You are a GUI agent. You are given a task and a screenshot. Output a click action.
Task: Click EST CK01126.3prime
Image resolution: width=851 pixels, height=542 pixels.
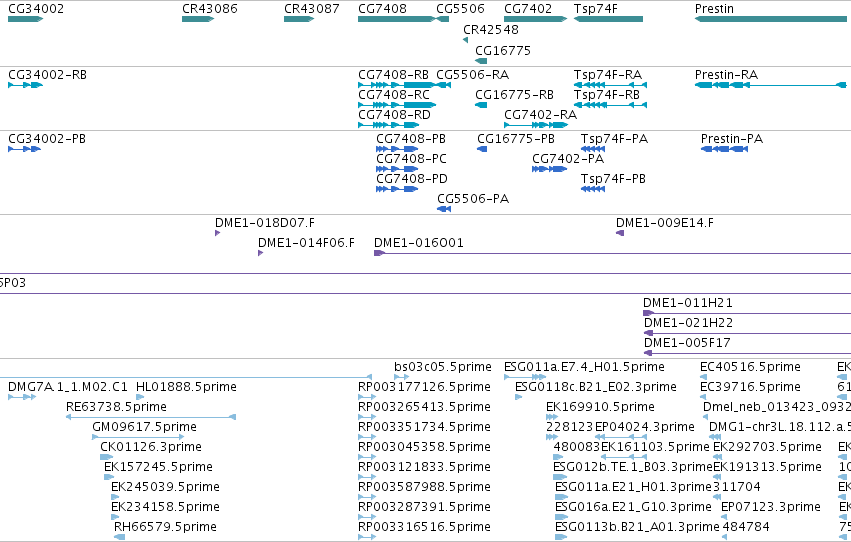[106, 457]
